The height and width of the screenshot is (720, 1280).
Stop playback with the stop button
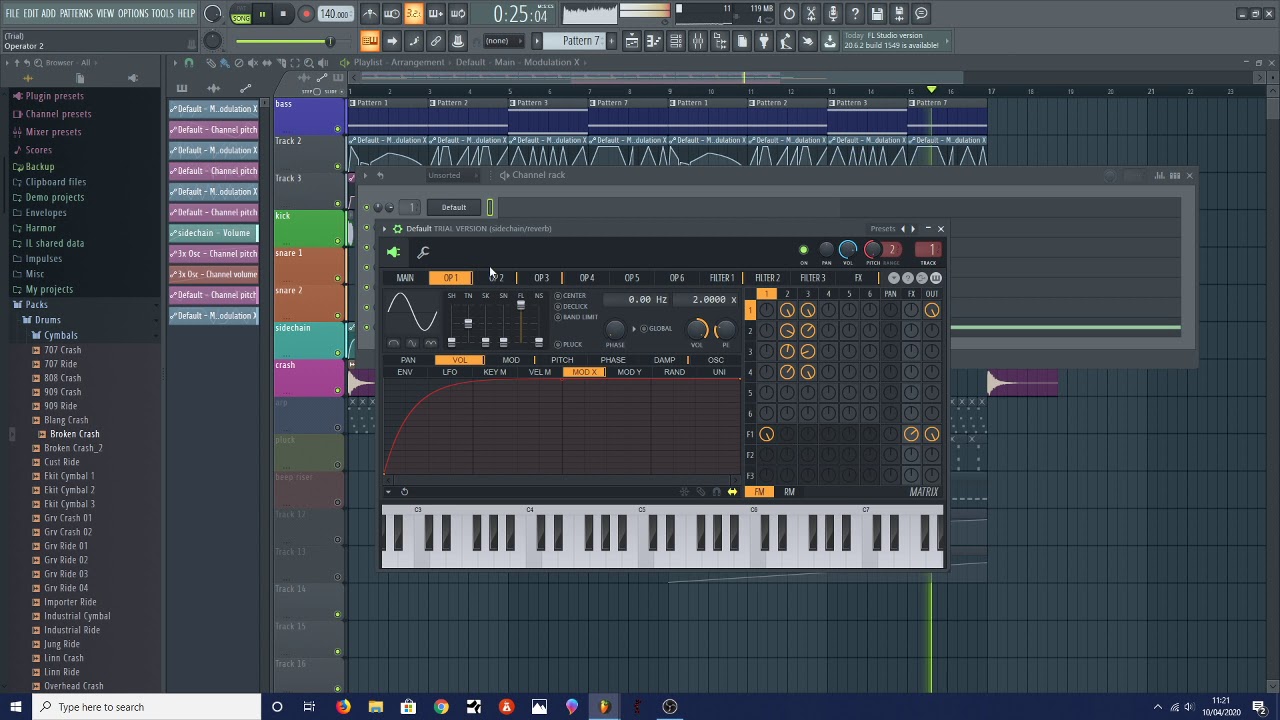(x=284, y=14)
